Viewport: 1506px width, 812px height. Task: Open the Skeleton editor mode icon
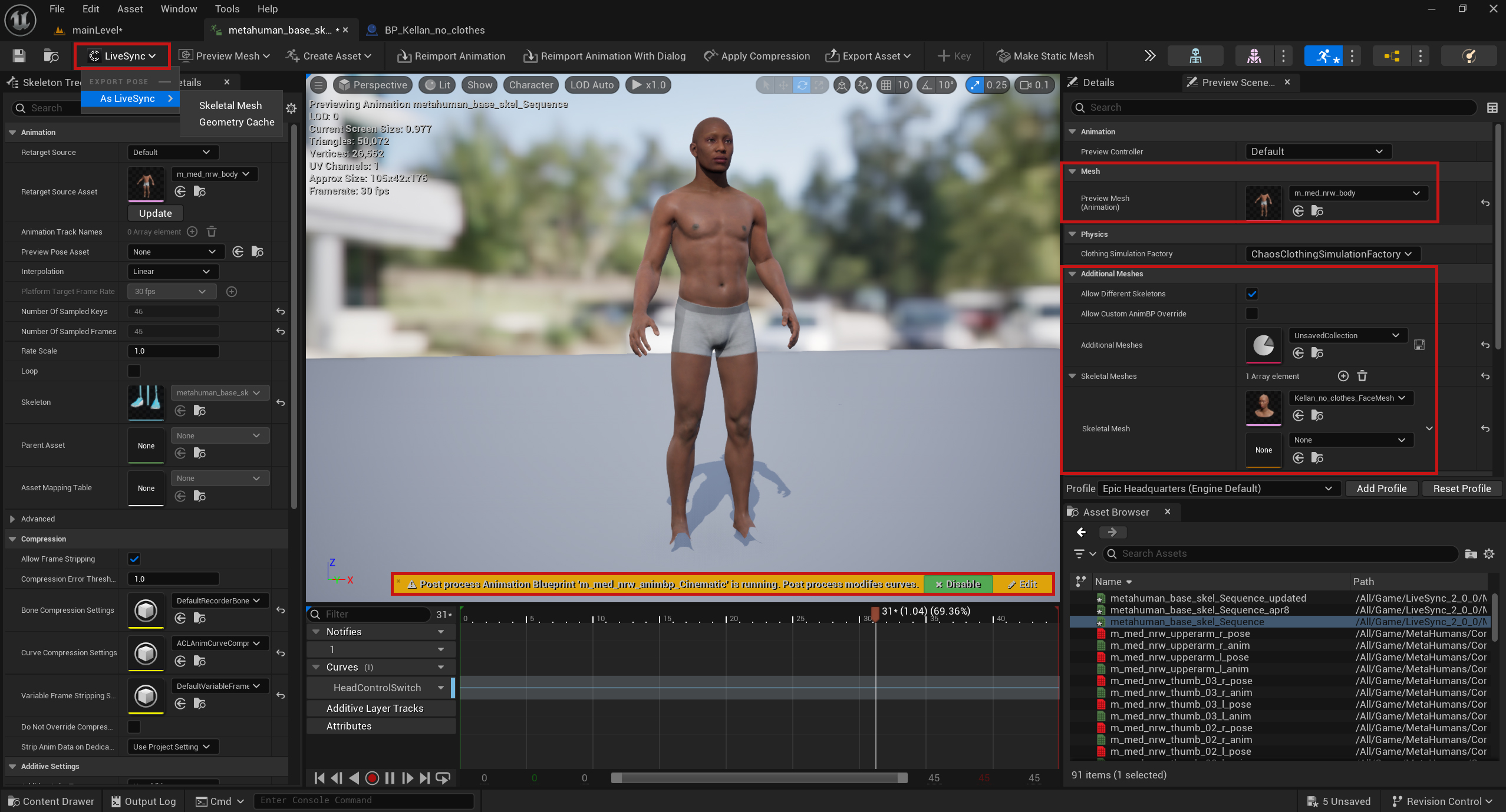1195,56
